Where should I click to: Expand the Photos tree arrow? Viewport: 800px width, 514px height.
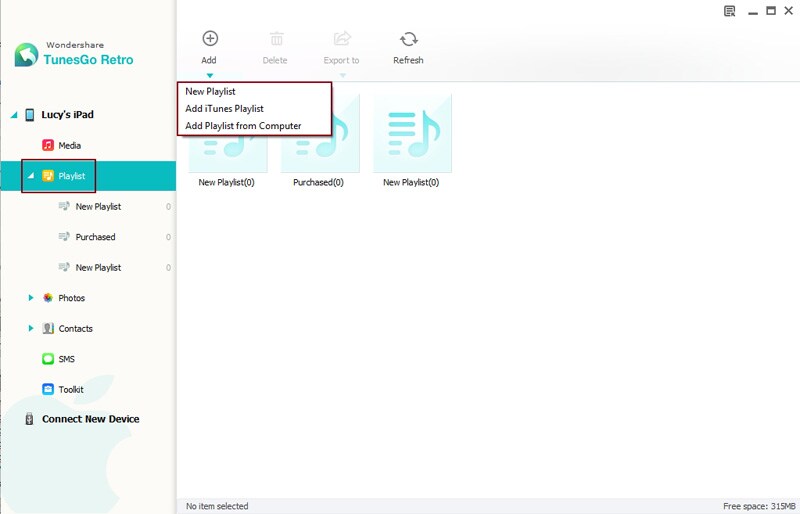(31, 298)
